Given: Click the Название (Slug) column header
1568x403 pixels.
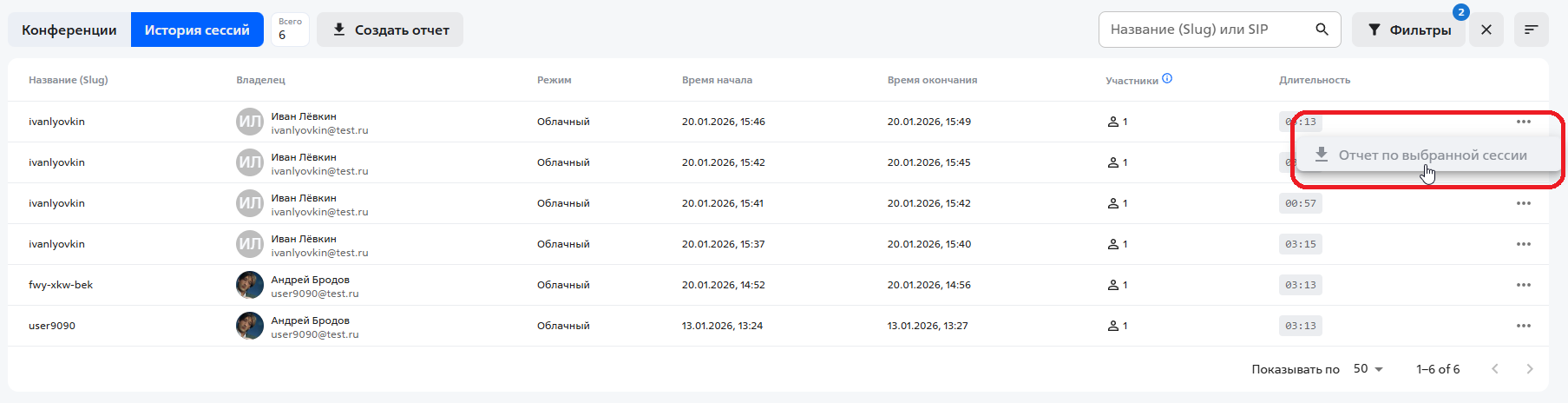Looking at the screenshot, I should [x=69, y=80].
